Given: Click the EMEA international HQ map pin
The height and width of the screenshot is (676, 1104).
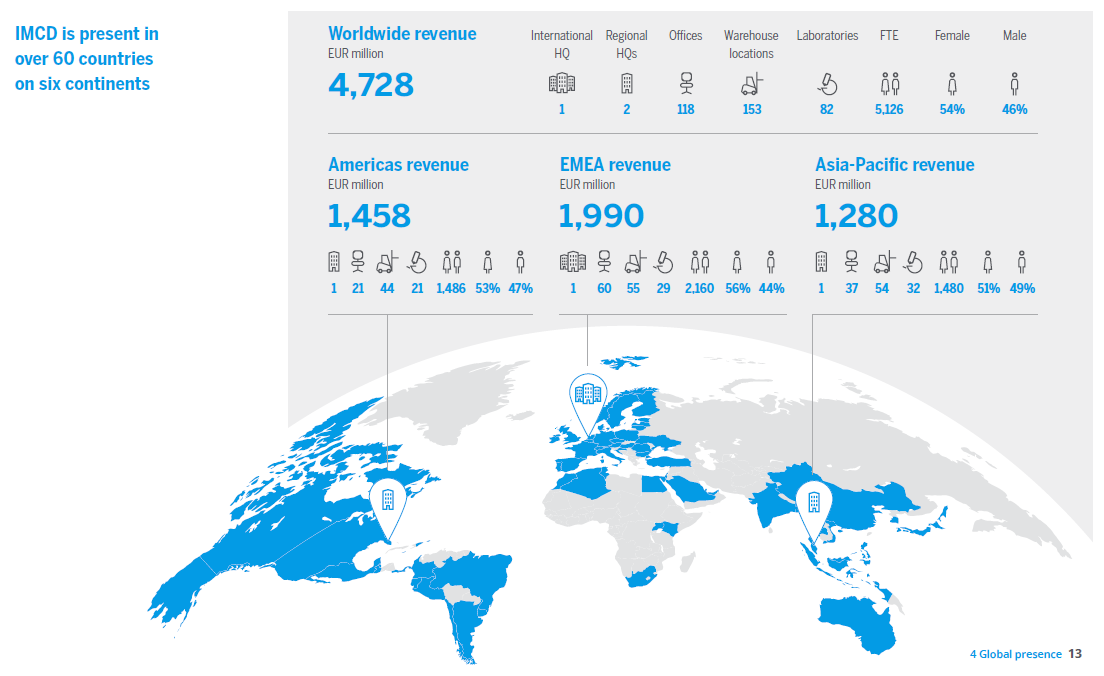Looking at the screenshot, I should (588, 403).
